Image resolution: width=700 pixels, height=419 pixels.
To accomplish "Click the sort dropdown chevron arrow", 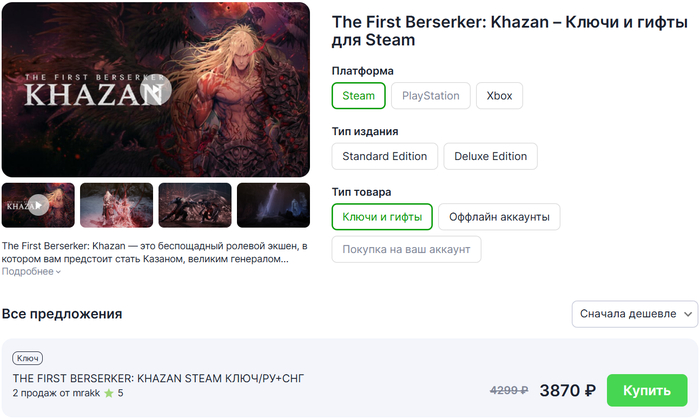I will 688,314.
